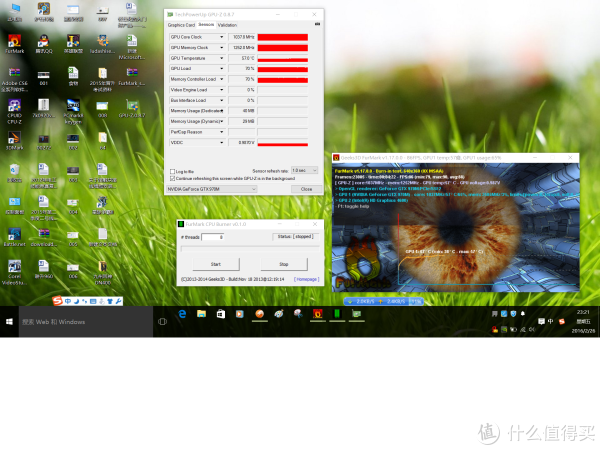Click the Sogou input S logo
The width and height of the screenshot is (600, 450).
(x=57, y=301)
